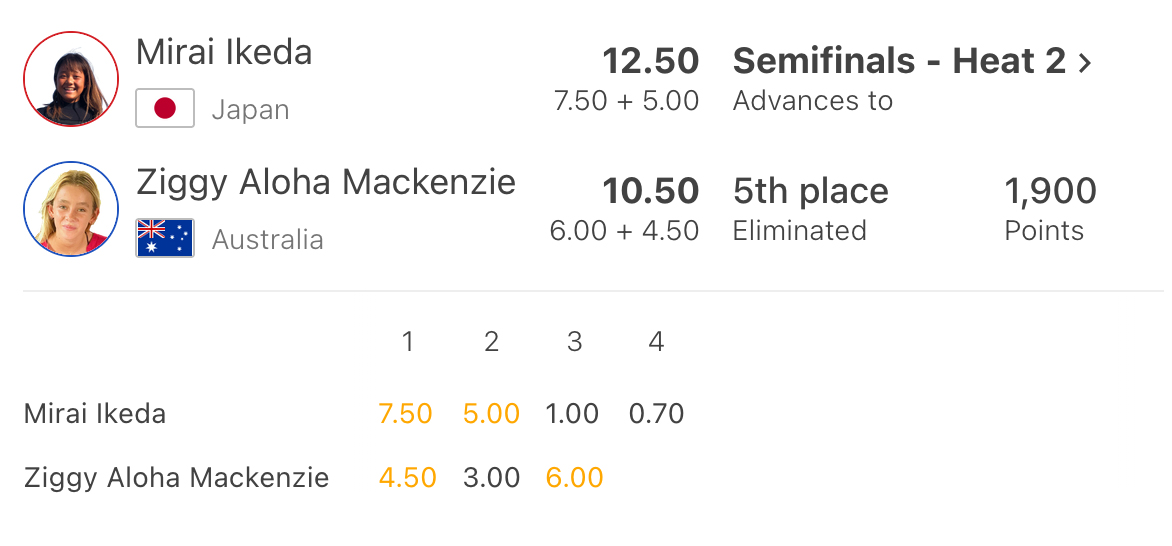Click Mirai Ikeda's profile photo
The image size is (1172, 546).
(x=65, y=79)
